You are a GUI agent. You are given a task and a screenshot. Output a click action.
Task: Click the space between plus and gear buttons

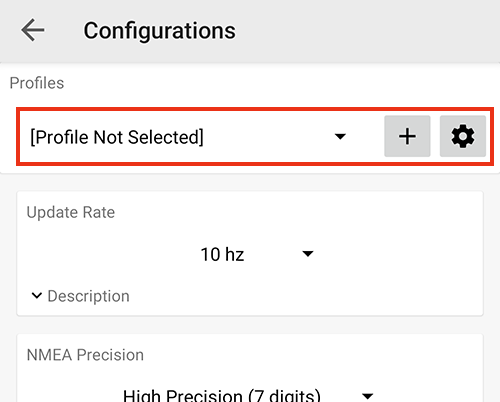click(435, 136)
